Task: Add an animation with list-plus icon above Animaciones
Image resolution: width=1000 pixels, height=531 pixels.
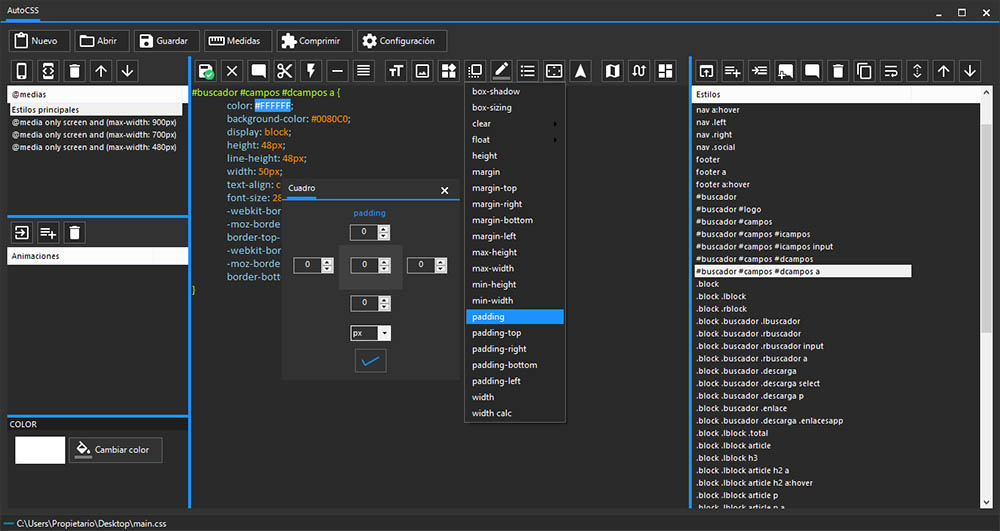Action: click(48, 233)
